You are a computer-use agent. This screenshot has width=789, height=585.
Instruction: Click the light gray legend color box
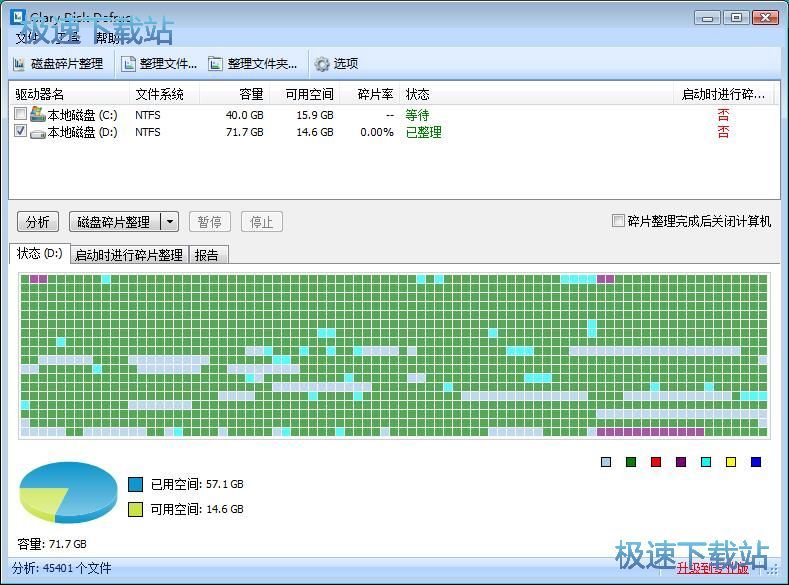[x=606, y=462]
